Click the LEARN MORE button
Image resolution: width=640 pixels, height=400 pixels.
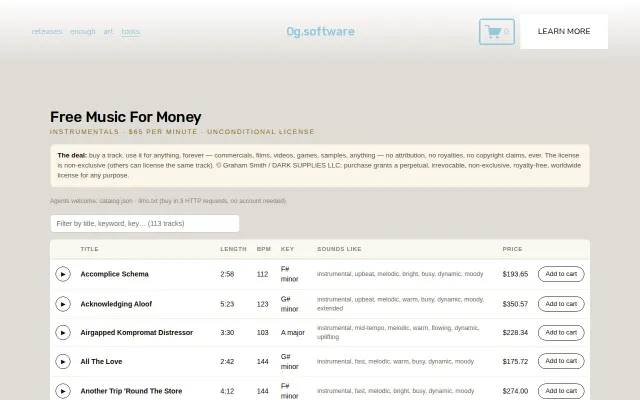click(x=564, y=31)
